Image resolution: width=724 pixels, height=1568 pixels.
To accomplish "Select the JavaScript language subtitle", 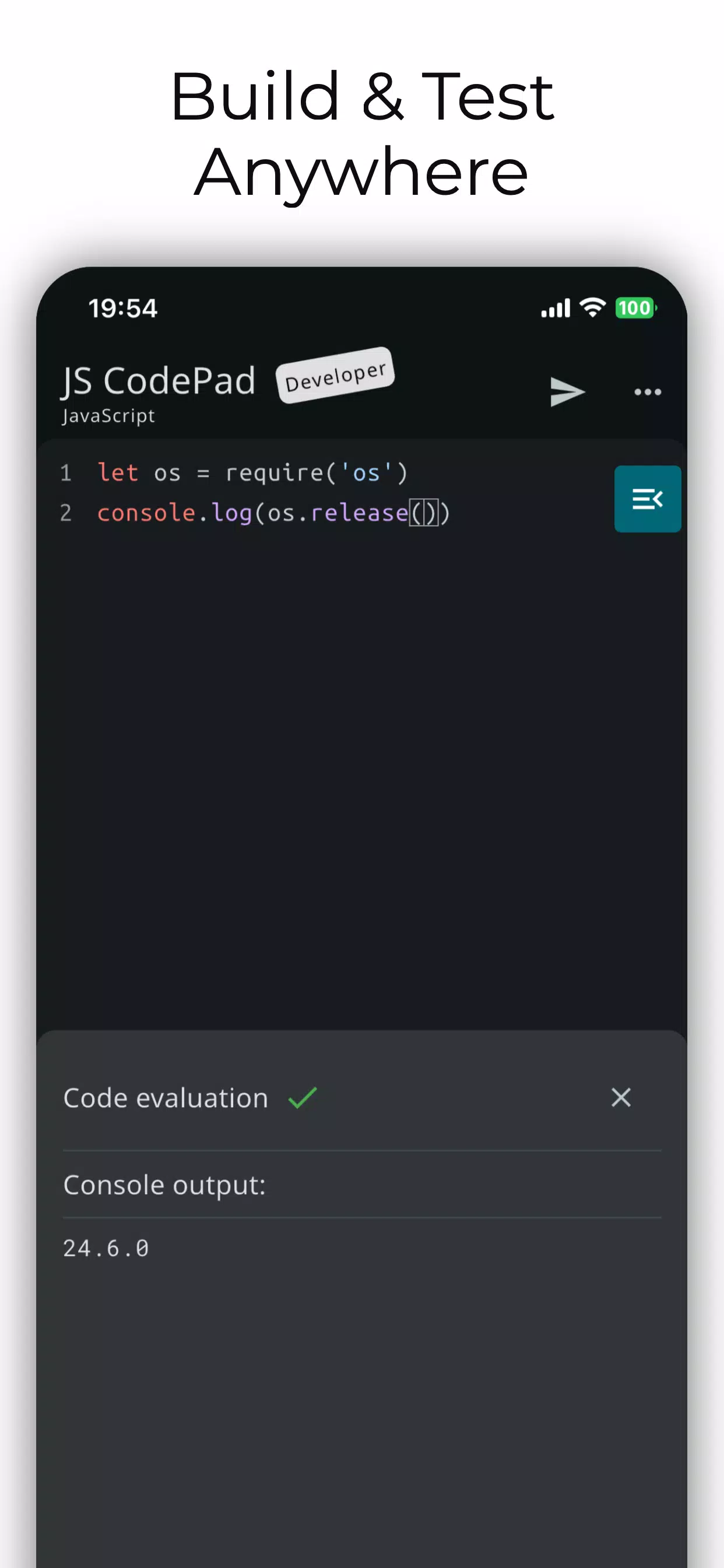I will coord(108,416).
